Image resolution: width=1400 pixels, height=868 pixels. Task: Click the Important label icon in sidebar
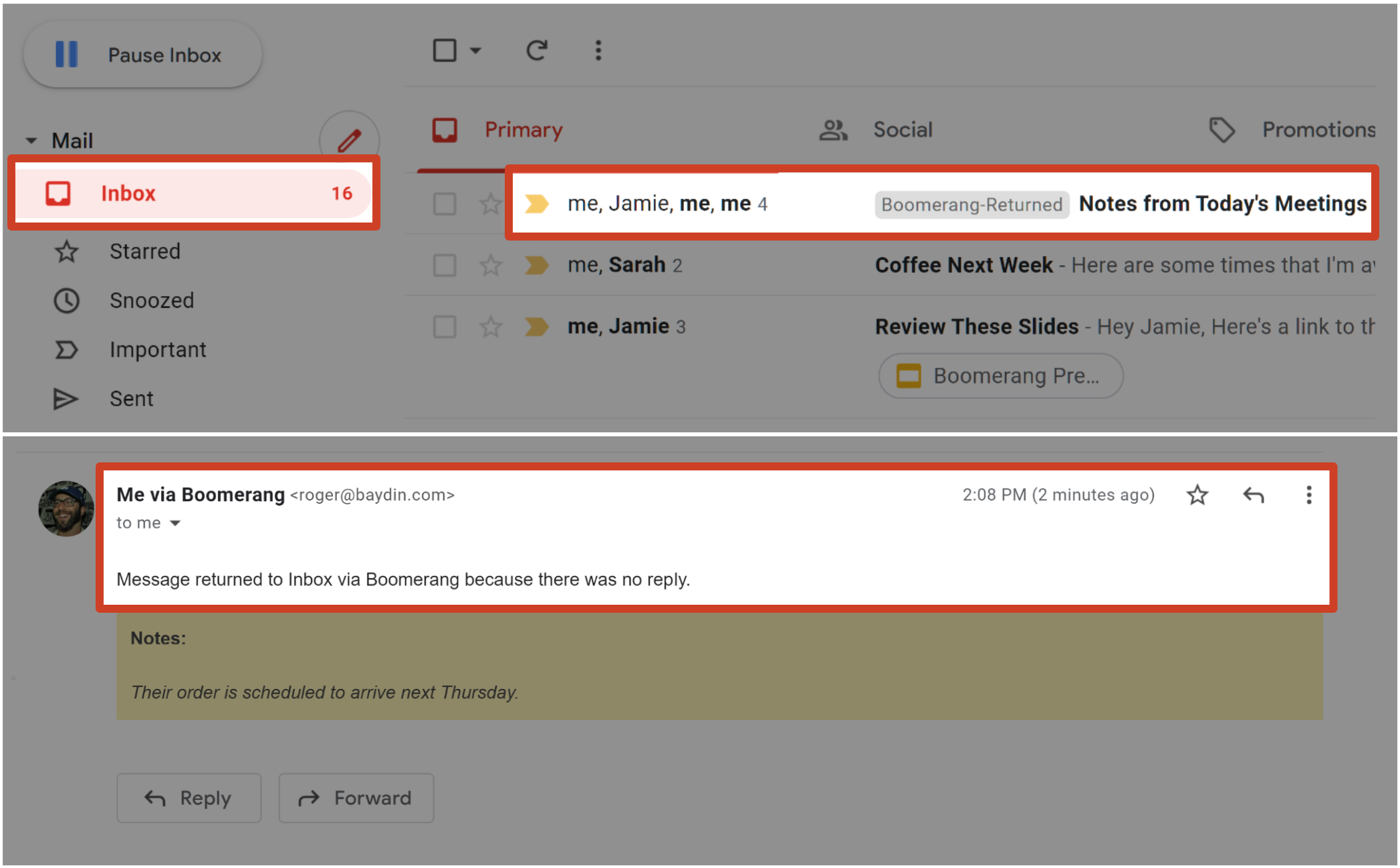point(66,349)
